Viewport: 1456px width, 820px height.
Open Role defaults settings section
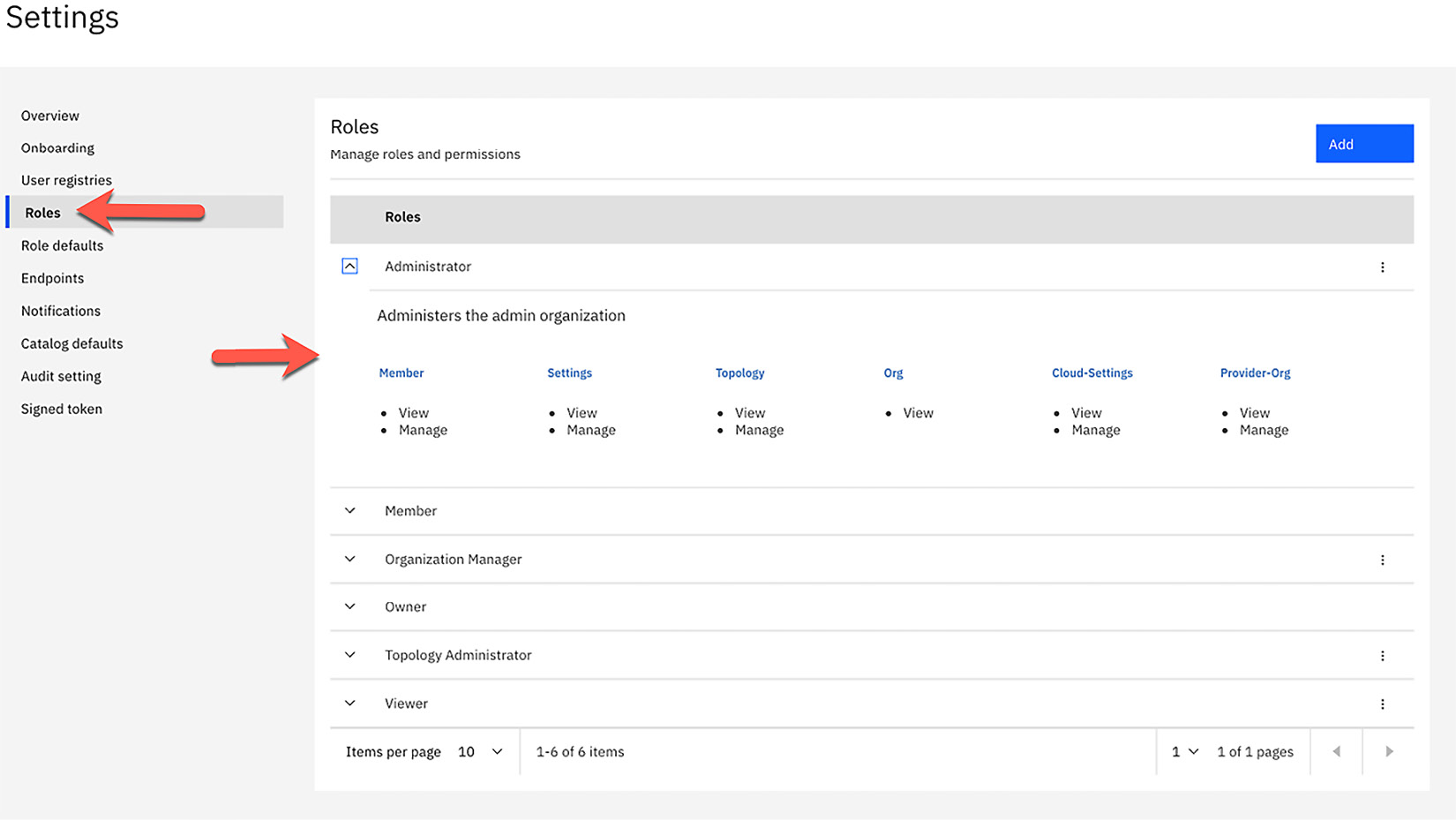coord(62,245)
